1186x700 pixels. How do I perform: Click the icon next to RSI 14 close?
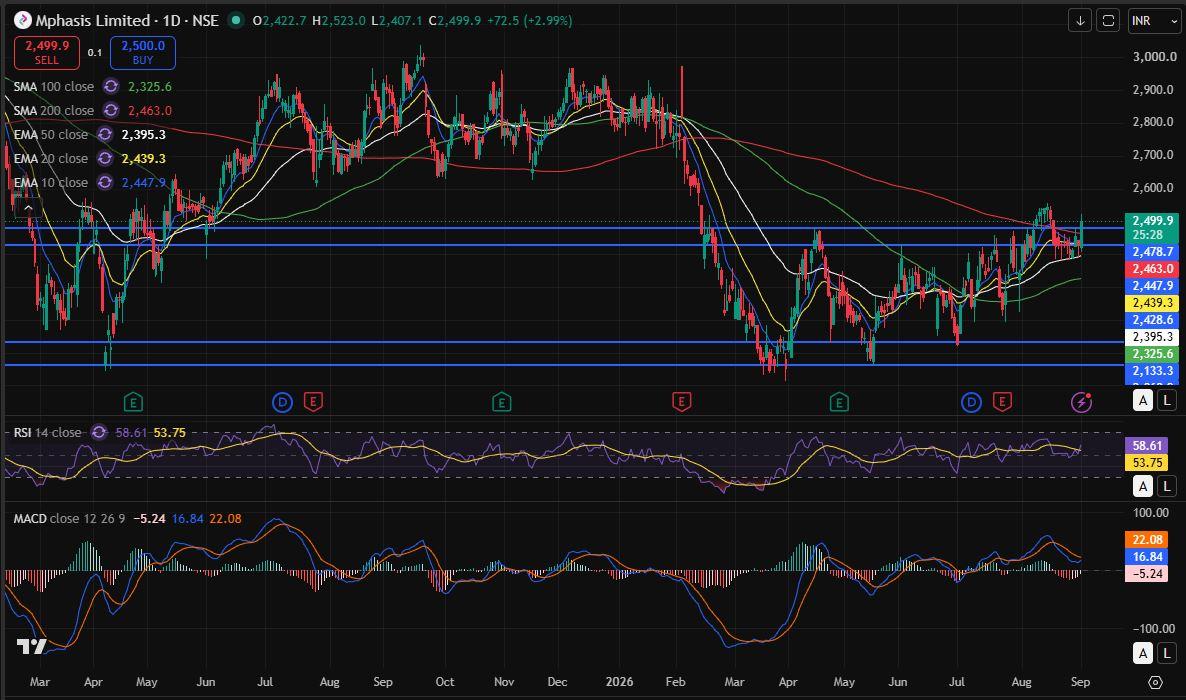pos(99,433)
